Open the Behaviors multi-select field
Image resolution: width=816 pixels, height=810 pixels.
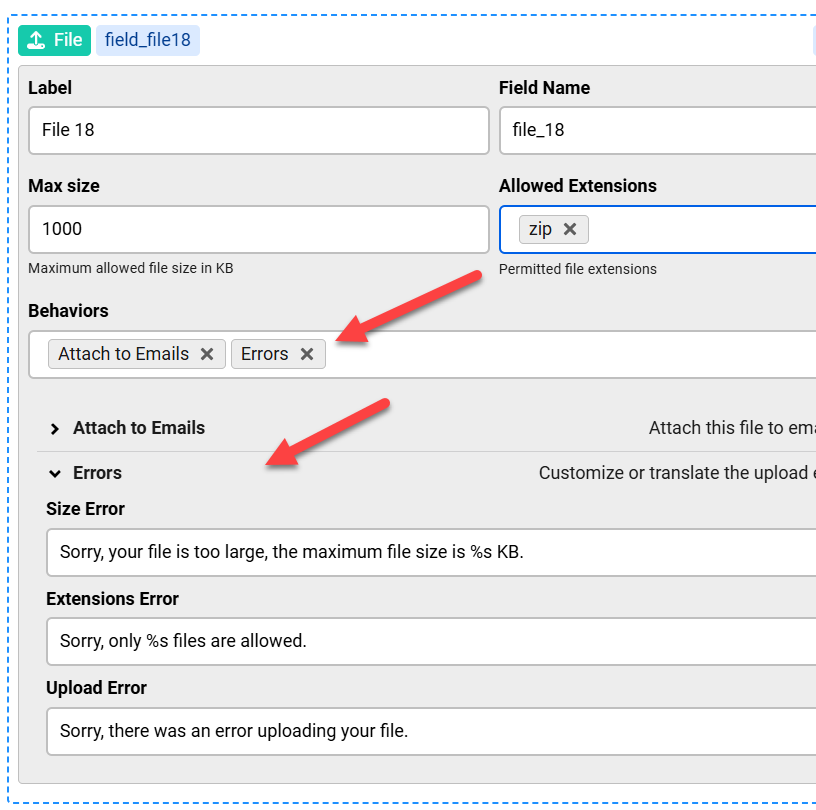coord(570,354)
